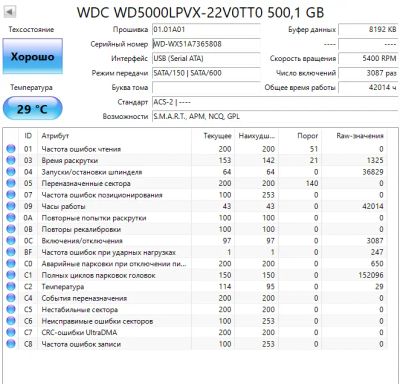Click status orb for attribute 01 Частота ошибок чтения

point(11,149)
